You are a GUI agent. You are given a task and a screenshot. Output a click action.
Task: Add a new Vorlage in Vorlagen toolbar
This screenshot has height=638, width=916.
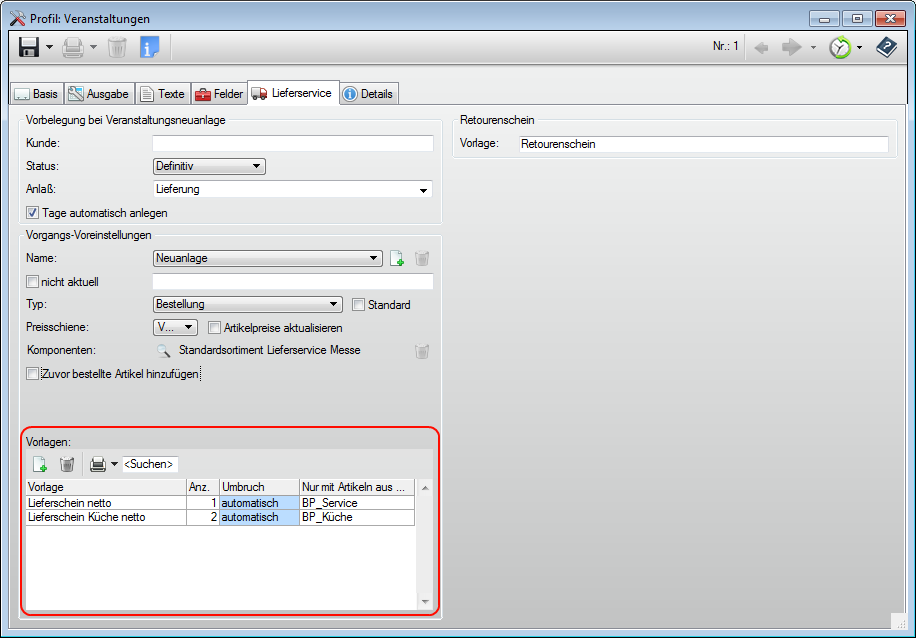point(40,464)
